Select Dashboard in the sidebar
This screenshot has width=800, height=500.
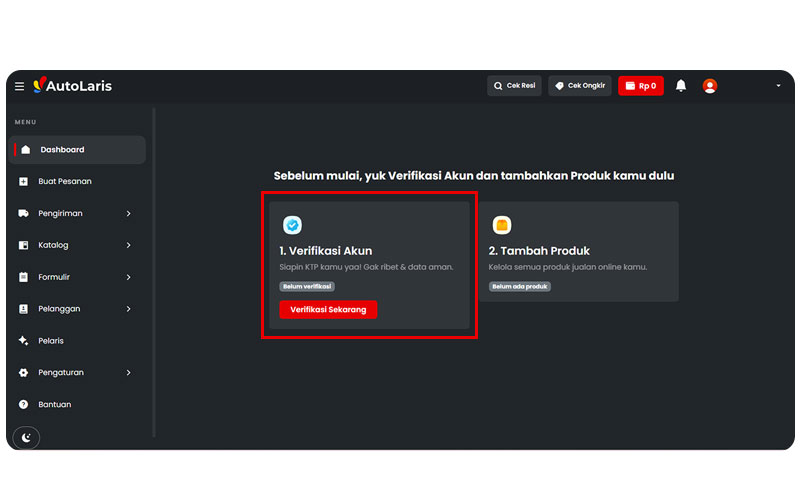pyautogui.click(x=62, y=150)
